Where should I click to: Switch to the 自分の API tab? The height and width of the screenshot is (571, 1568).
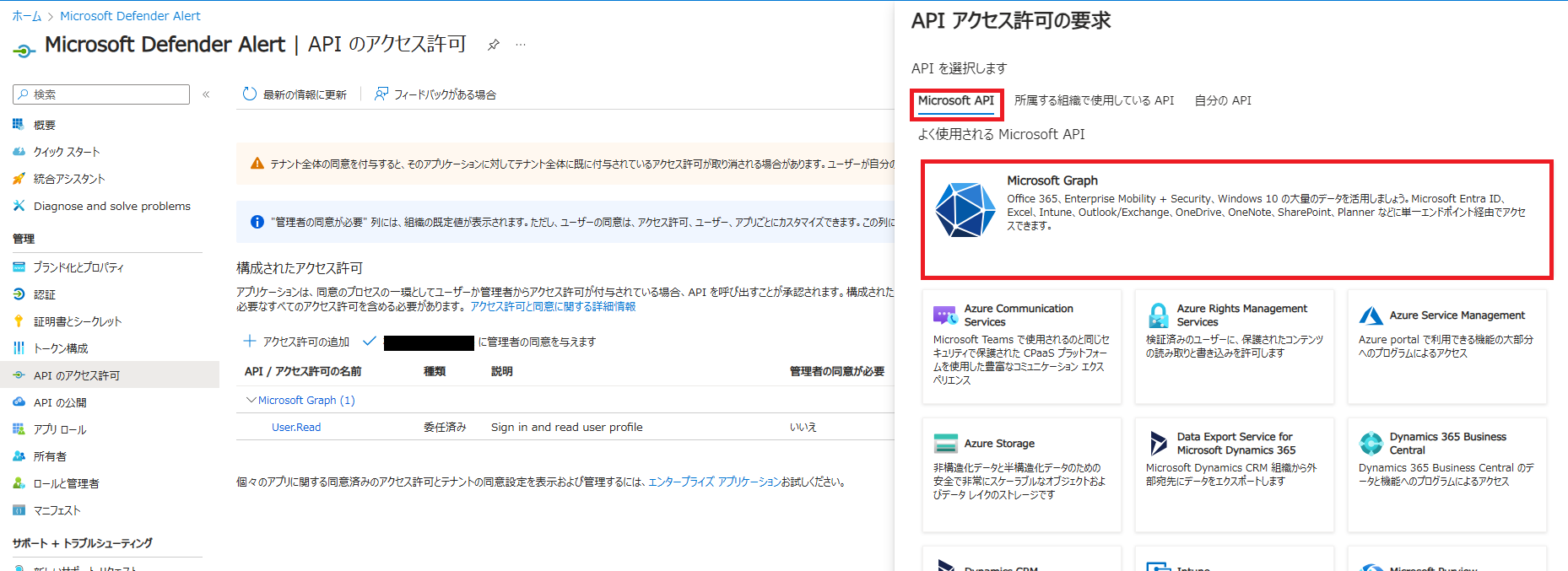[1223, 100]
